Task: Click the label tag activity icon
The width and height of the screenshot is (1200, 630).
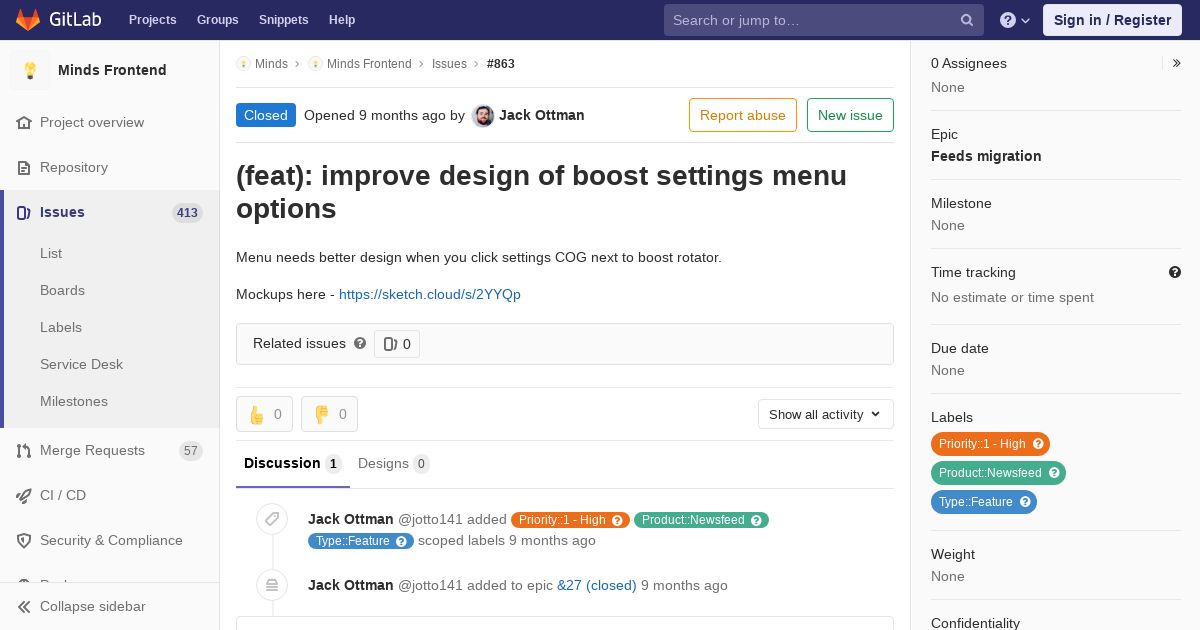Action: tap(272, 519)
